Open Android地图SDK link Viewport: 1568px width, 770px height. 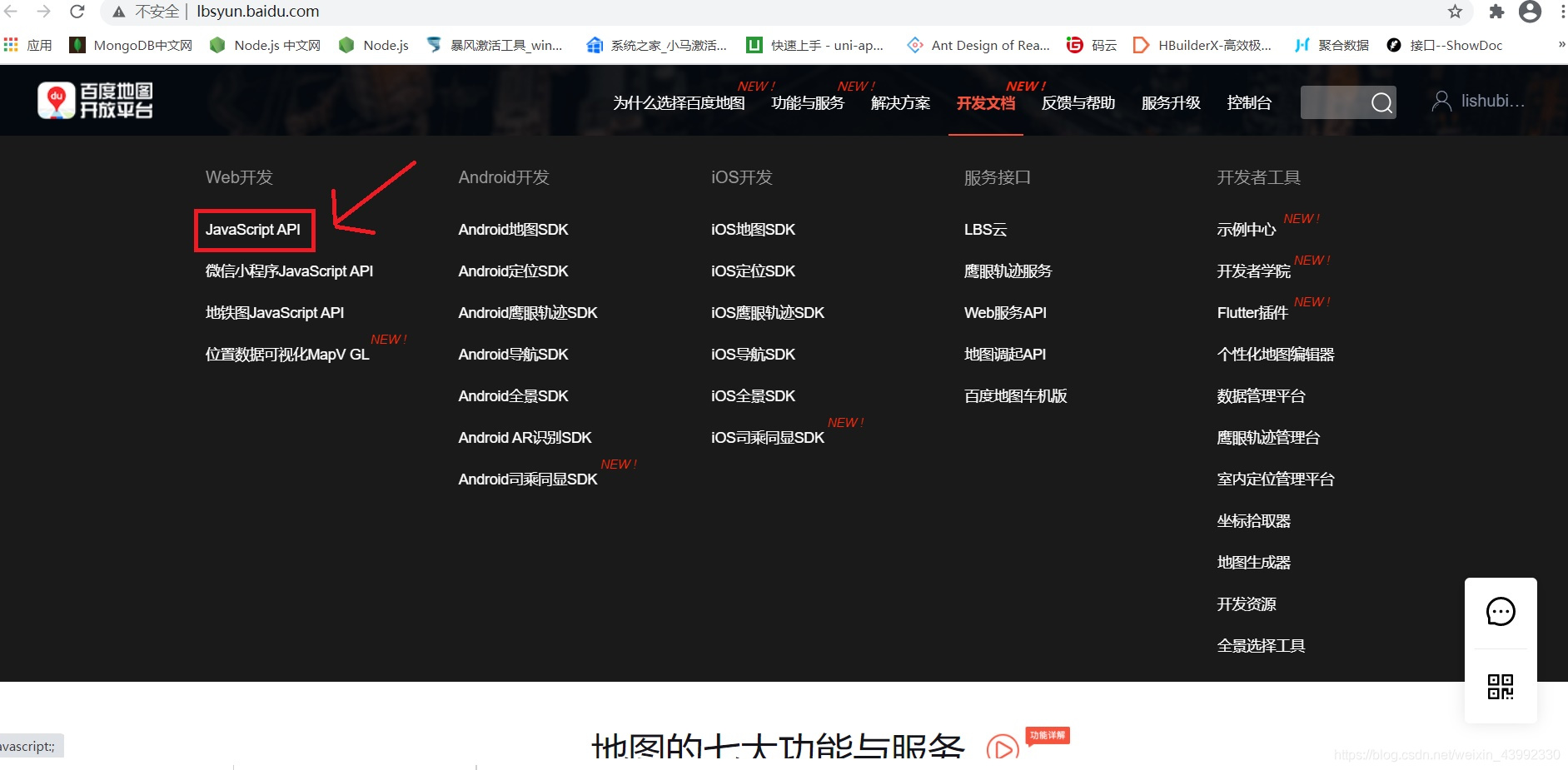(513, 230)
